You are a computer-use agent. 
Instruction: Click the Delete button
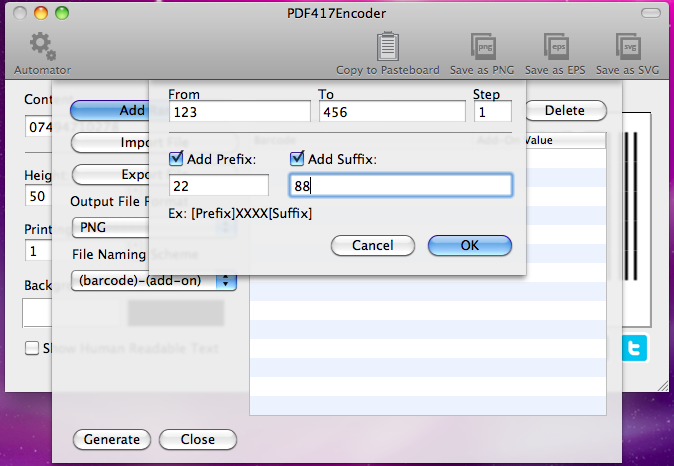pyautogui.click(x=565, y=110)
